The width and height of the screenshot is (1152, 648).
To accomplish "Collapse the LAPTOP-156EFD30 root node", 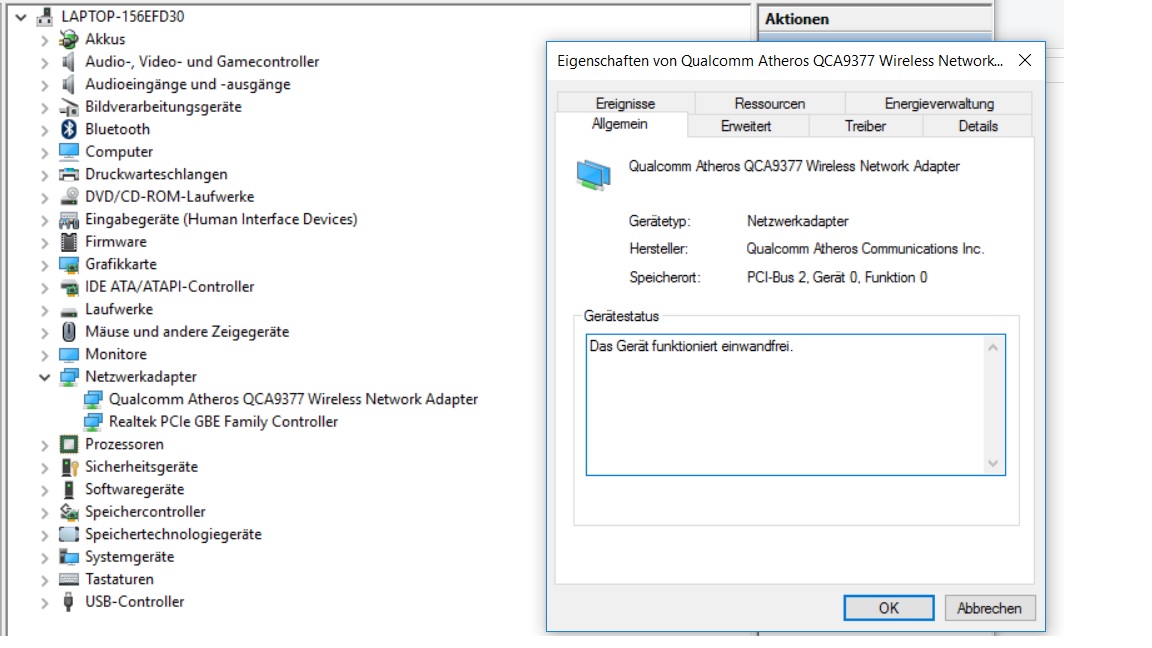I will pyautogui.click(x=21, y=16).
